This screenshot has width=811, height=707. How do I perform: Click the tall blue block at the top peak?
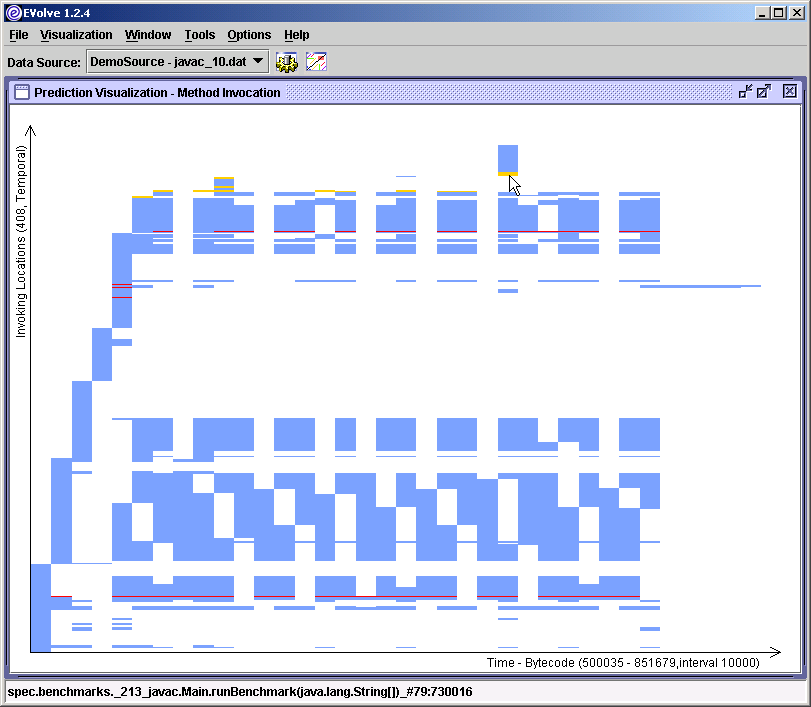pyautogui.click(x=507, y=158)
